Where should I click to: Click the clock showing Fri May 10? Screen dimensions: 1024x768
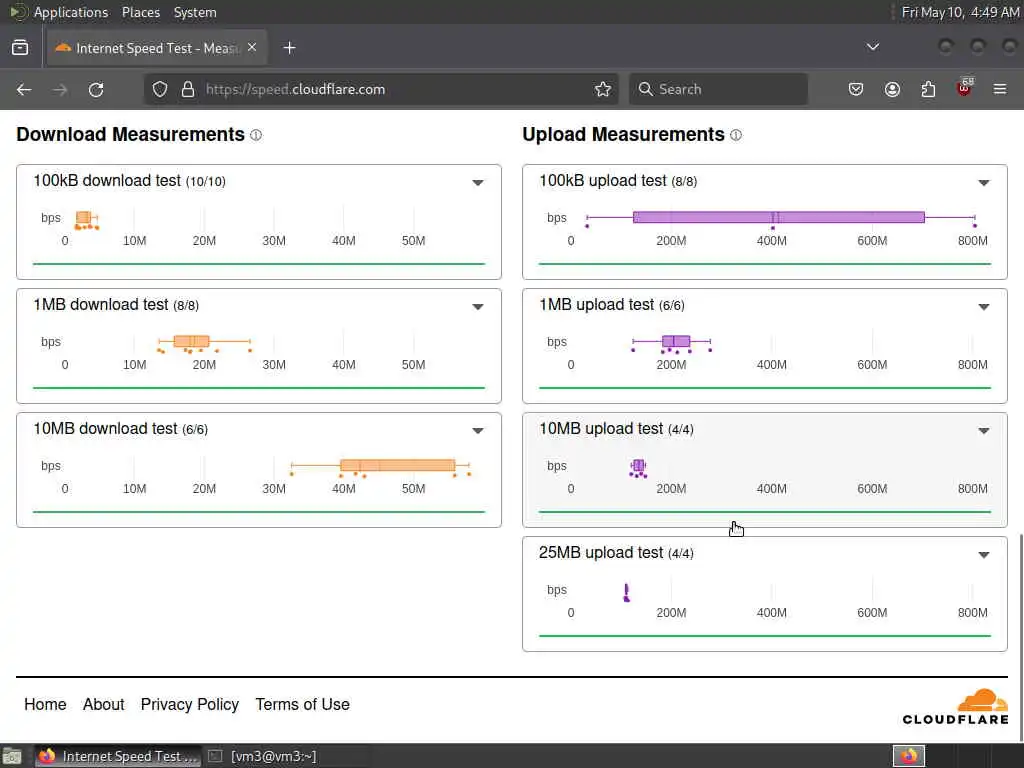(960, 12)
